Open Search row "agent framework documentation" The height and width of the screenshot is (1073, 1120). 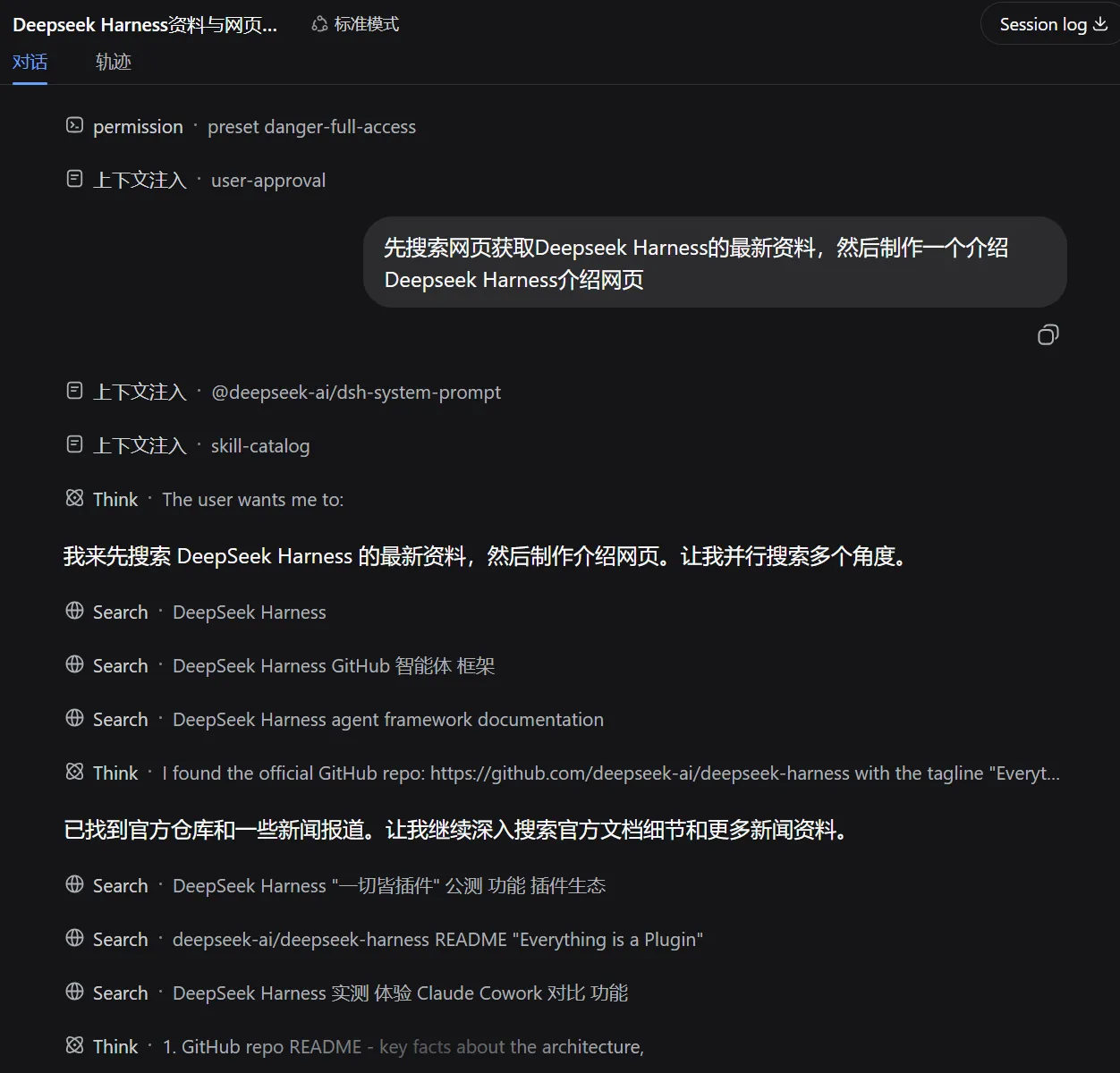335,719
